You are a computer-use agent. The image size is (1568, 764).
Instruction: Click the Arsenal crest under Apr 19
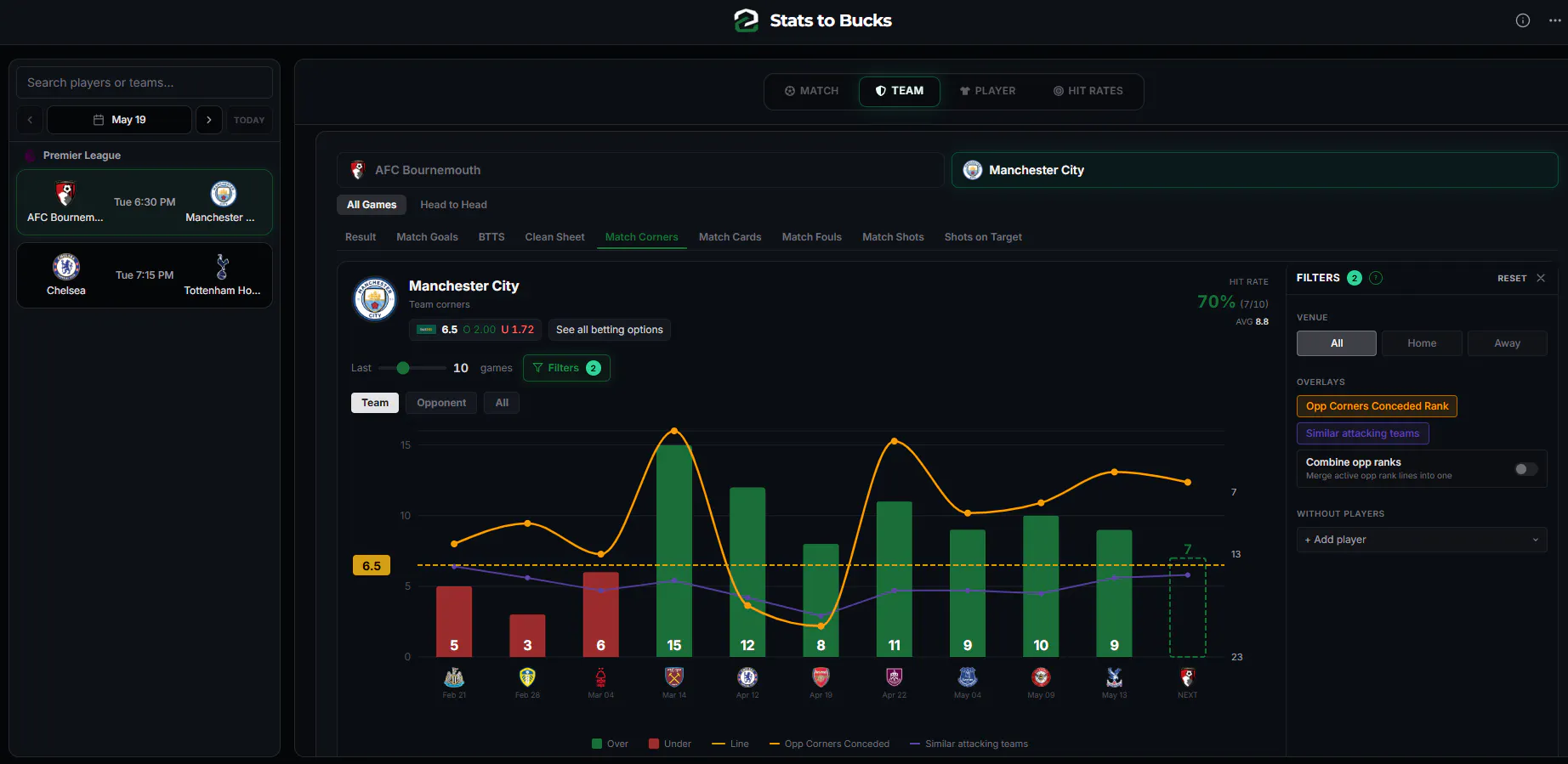click(821, 677)
